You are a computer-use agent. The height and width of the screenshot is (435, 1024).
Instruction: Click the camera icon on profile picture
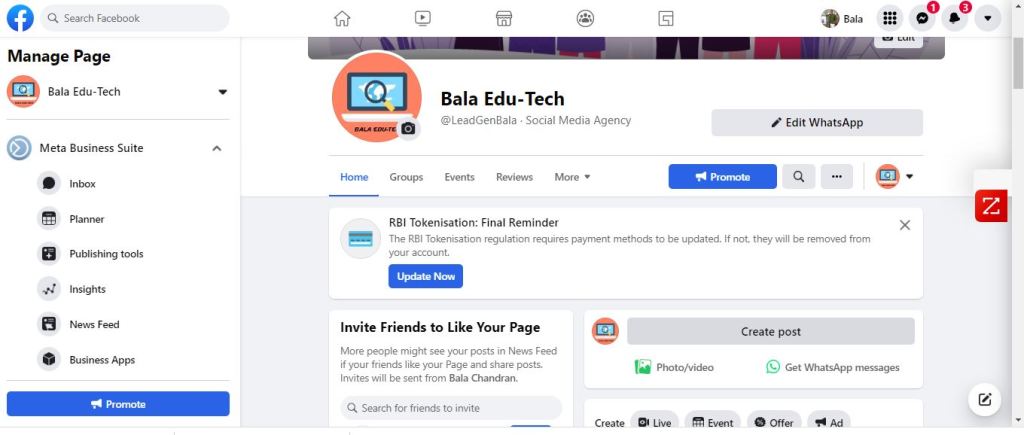point(408,129)
